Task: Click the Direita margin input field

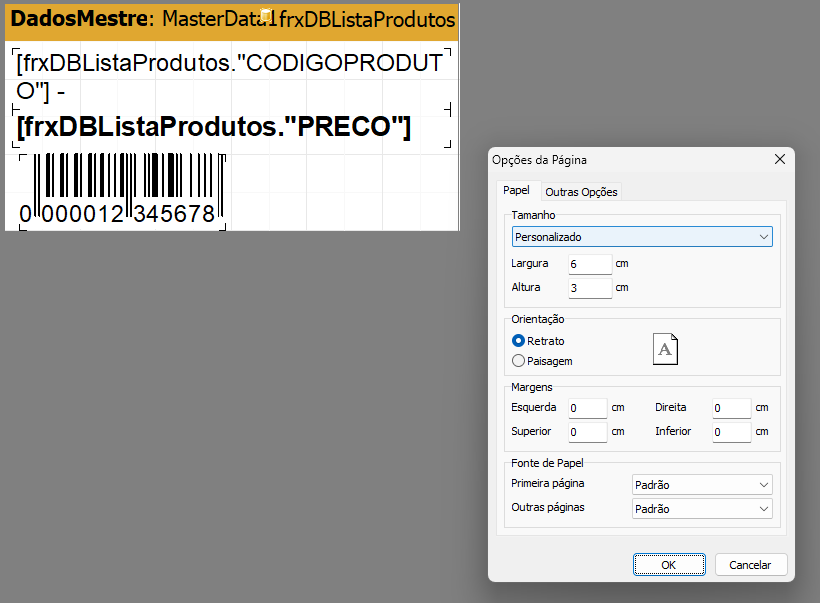Action: pos(732,408)
